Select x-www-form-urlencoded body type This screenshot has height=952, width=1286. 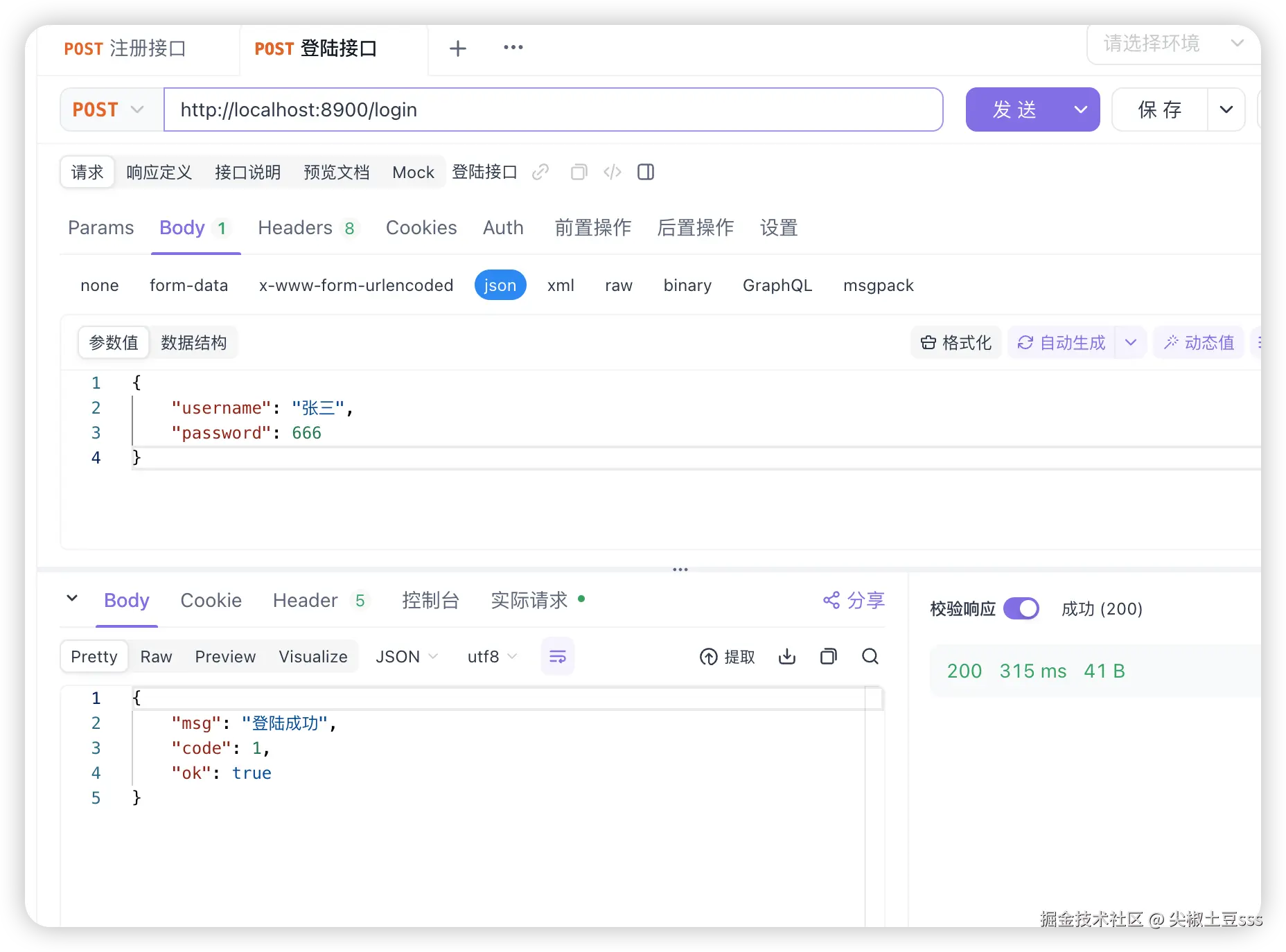tap(356, 285)
